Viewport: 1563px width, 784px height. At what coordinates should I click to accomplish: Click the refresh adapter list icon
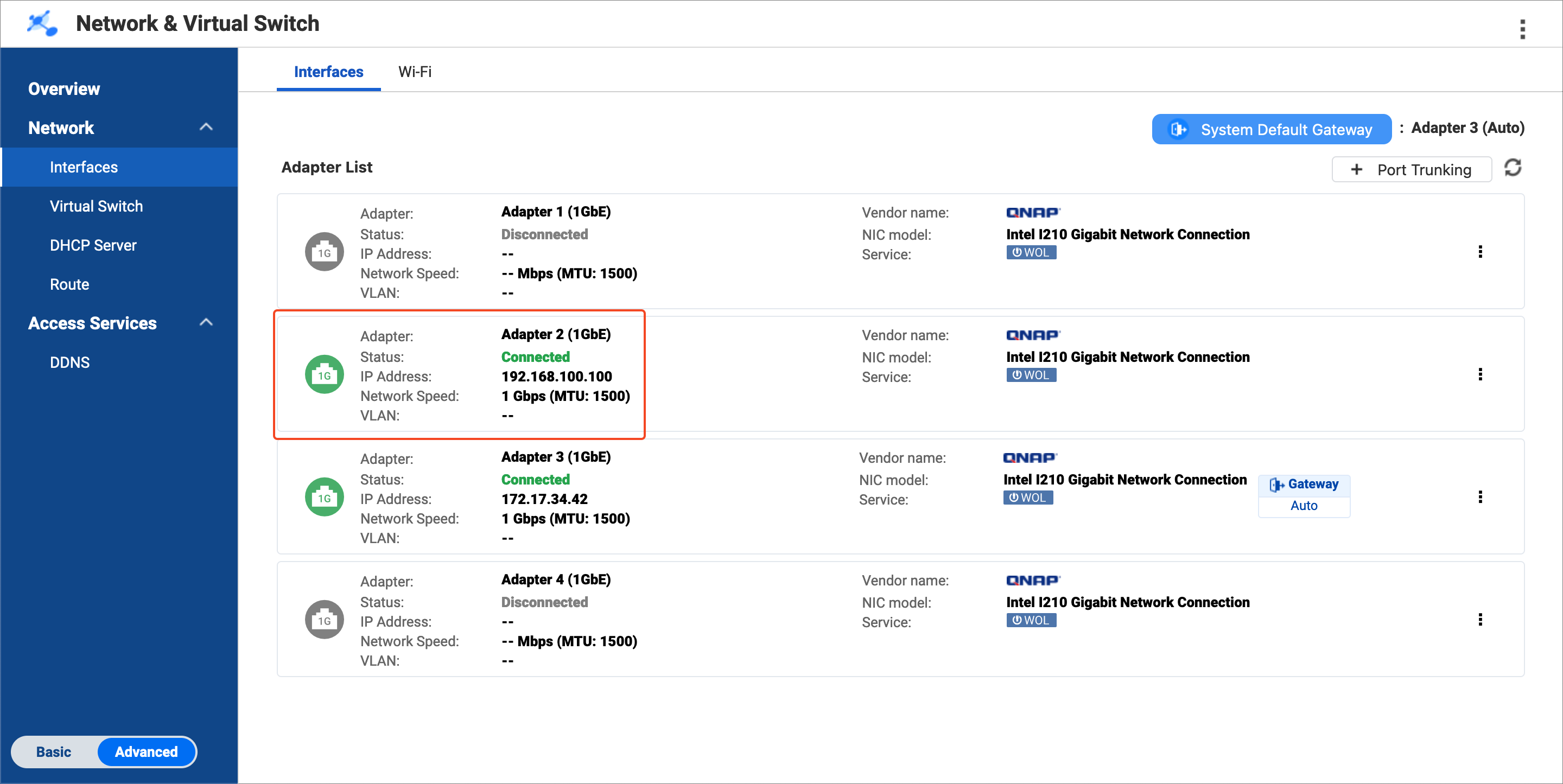[1513, 168]
